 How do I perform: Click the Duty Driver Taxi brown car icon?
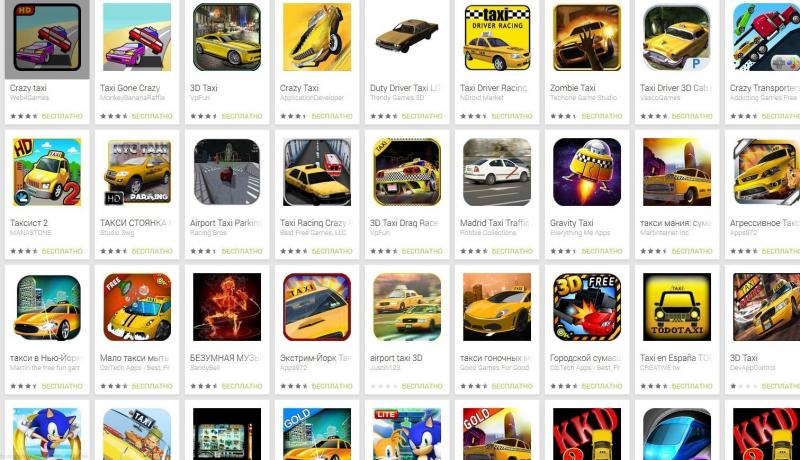407,37
